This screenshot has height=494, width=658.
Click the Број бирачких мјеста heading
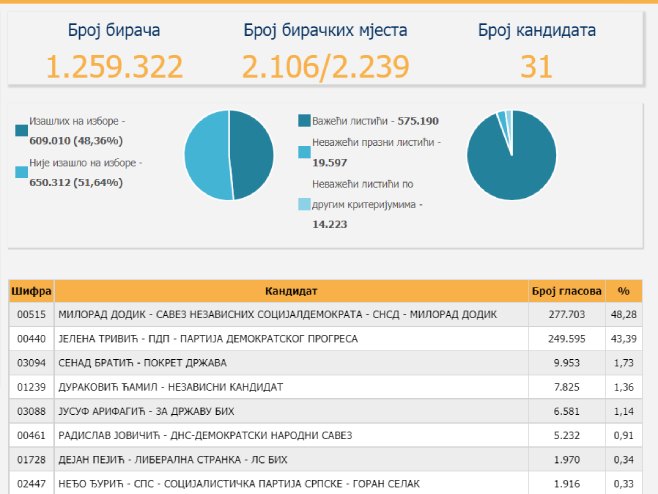325,30
